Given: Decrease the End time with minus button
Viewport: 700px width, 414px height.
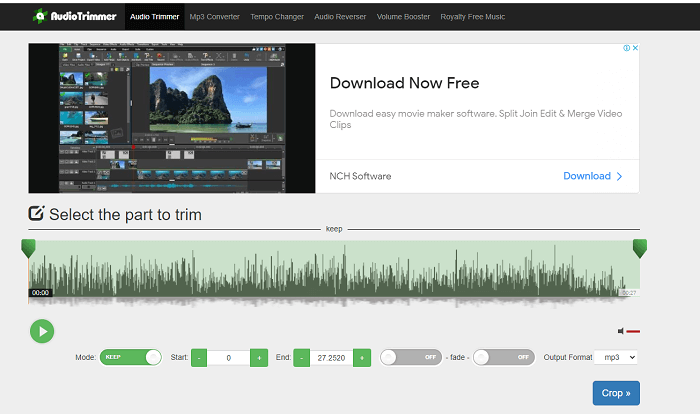Looking at the screenshot, I should (302, 357).
